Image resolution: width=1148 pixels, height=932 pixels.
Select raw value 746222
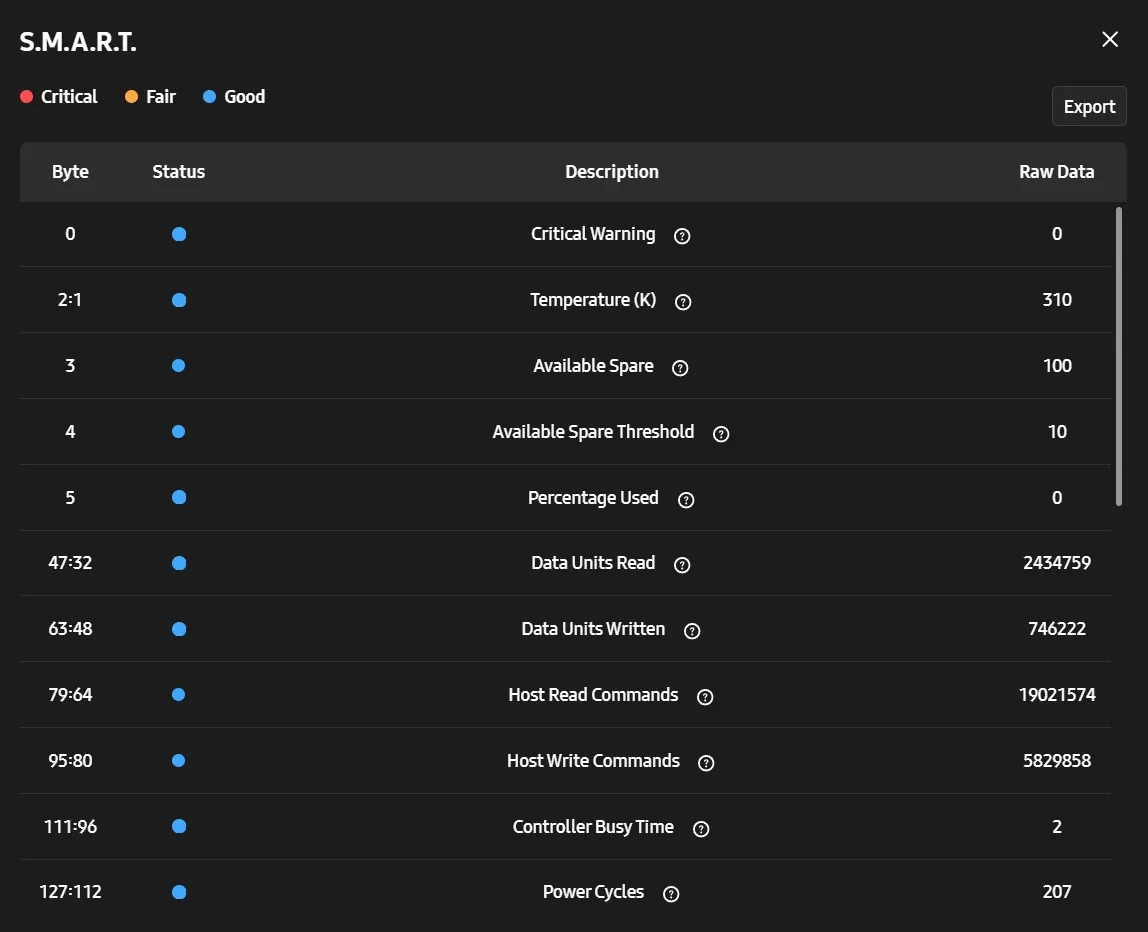(x=1056, y=628)
